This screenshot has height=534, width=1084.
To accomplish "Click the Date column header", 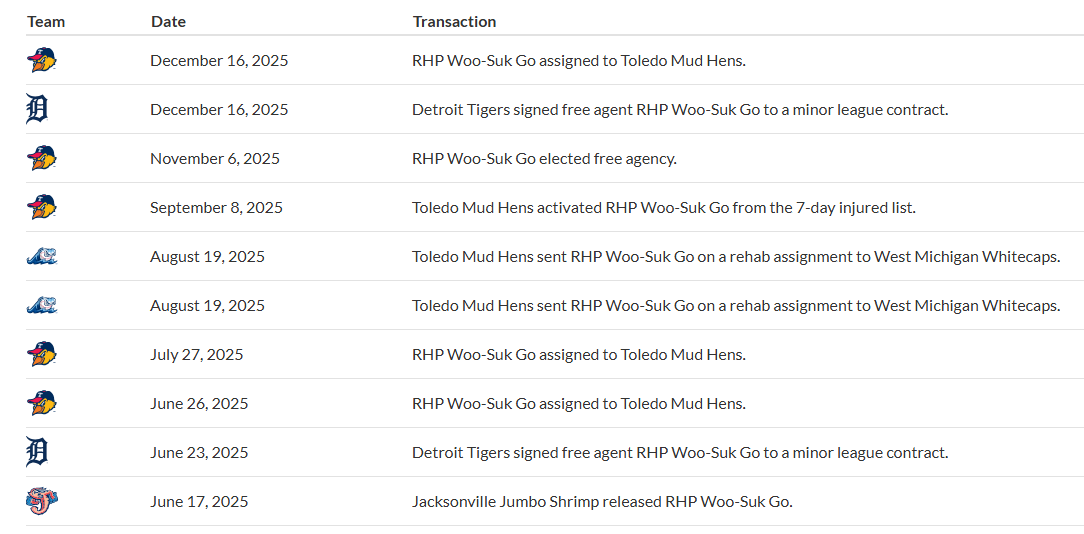I will pos(168,21).
